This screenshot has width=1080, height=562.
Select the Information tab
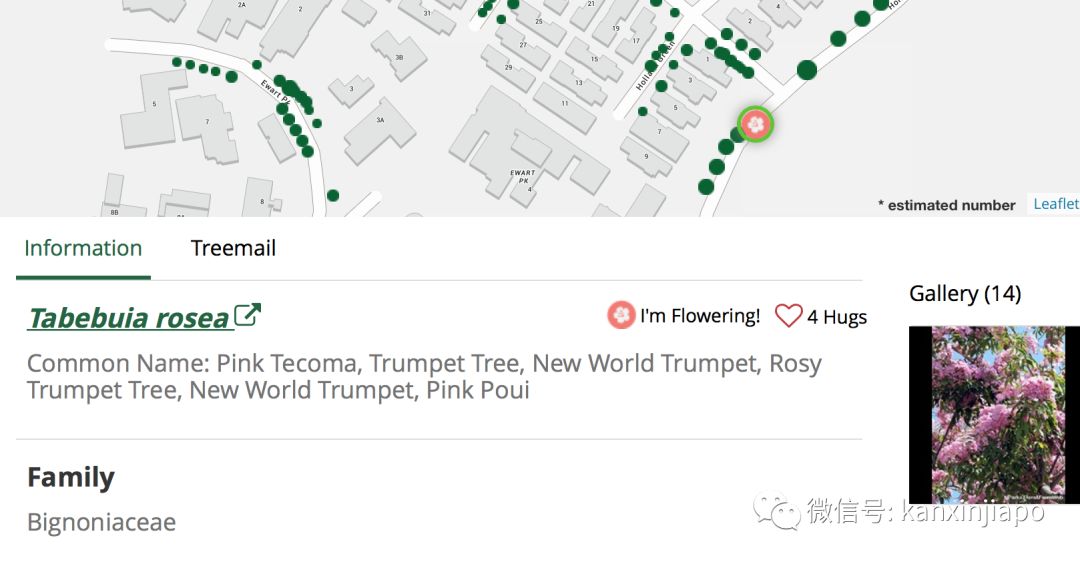pyautogui.click(x=83, y=248)
